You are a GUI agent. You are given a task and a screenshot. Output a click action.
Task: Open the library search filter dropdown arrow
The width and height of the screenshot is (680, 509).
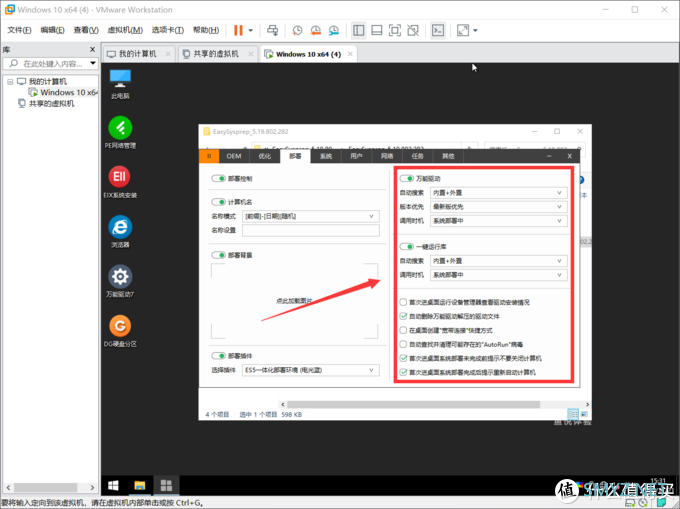click(x=93, y=63)
